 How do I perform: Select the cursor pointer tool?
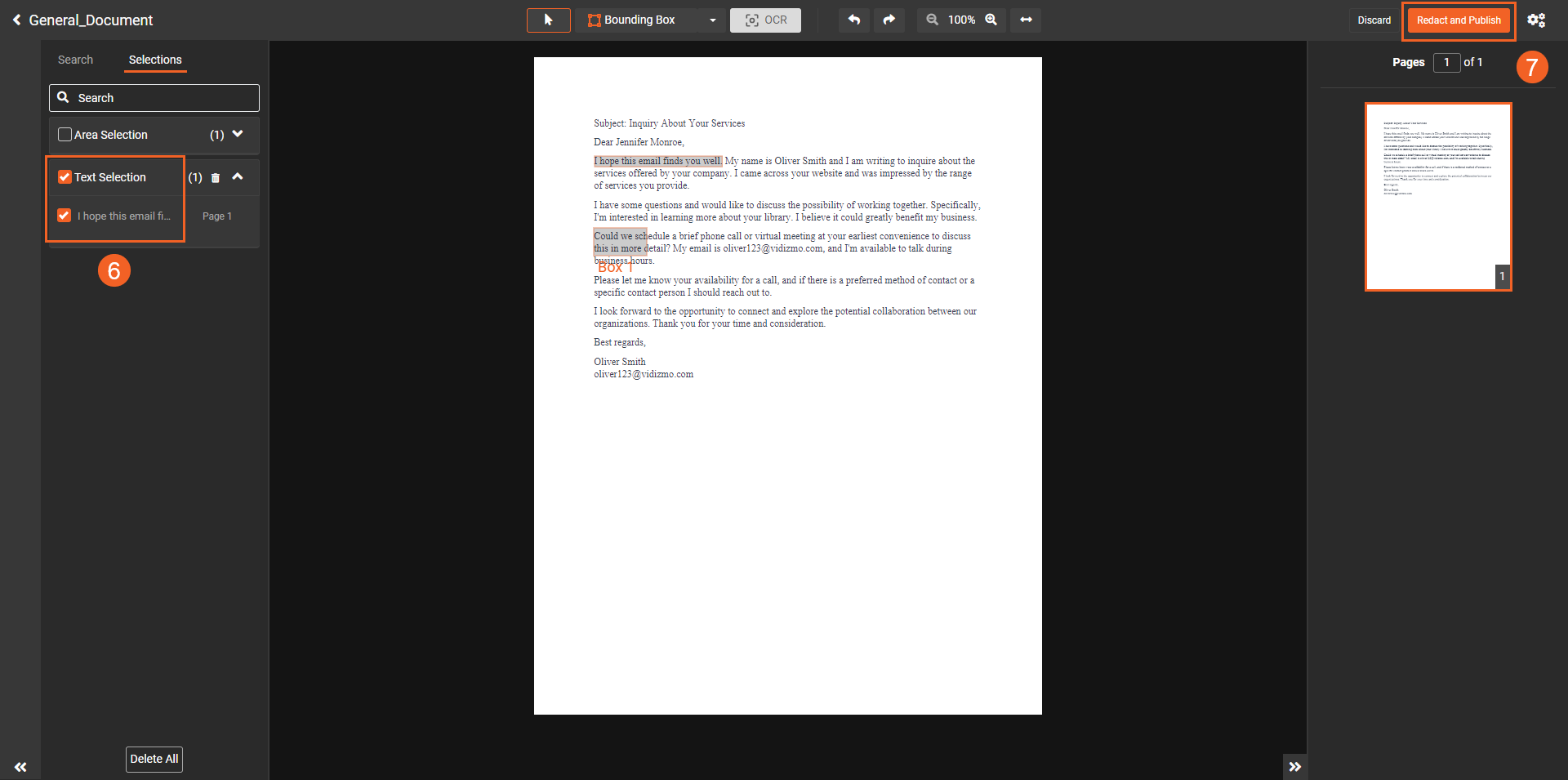tap(548, 20)
